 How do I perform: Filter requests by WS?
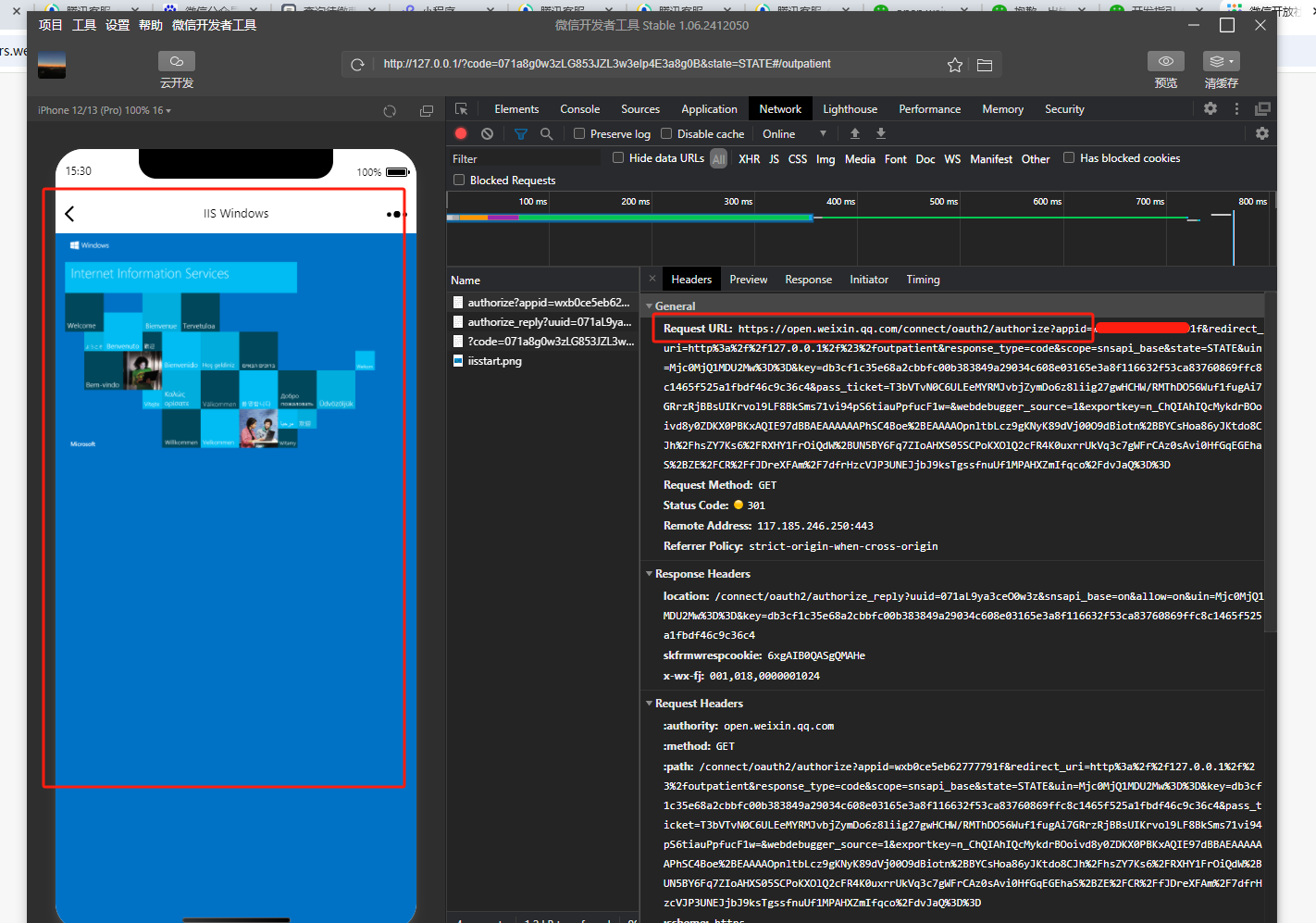[952, 159]
